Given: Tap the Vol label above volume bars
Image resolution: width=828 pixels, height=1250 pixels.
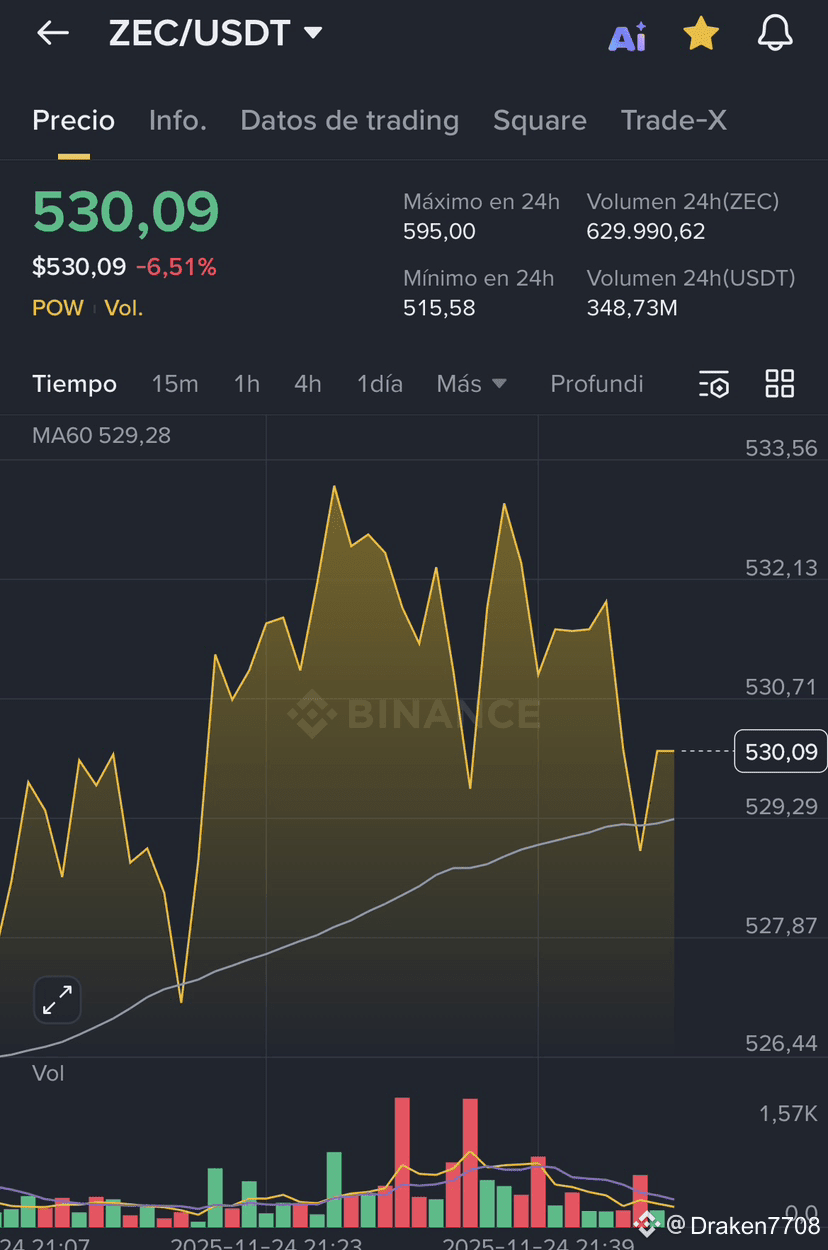Looking at the screenshot, I should tap(48, 1073).
